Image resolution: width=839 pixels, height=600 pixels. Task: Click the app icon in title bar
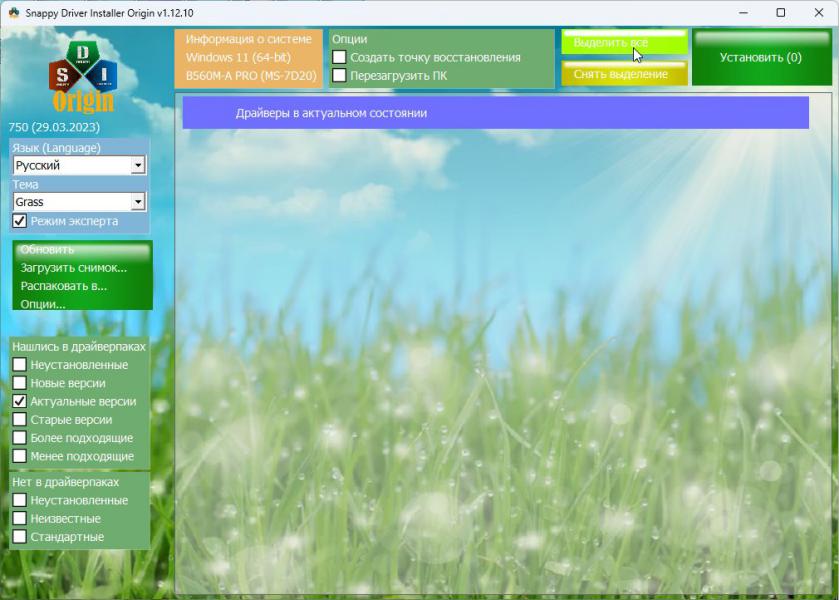click(15, 12)
